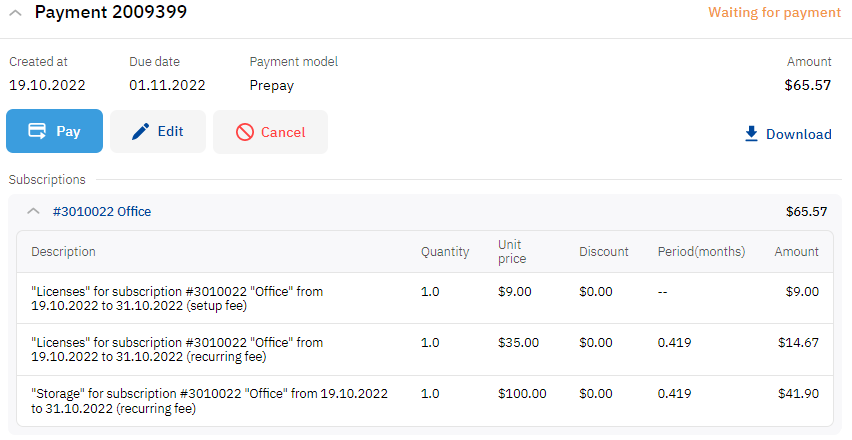Click the Download arrow icon
The height and width of the screenshot is (440, 852).
tap(751, 134)
